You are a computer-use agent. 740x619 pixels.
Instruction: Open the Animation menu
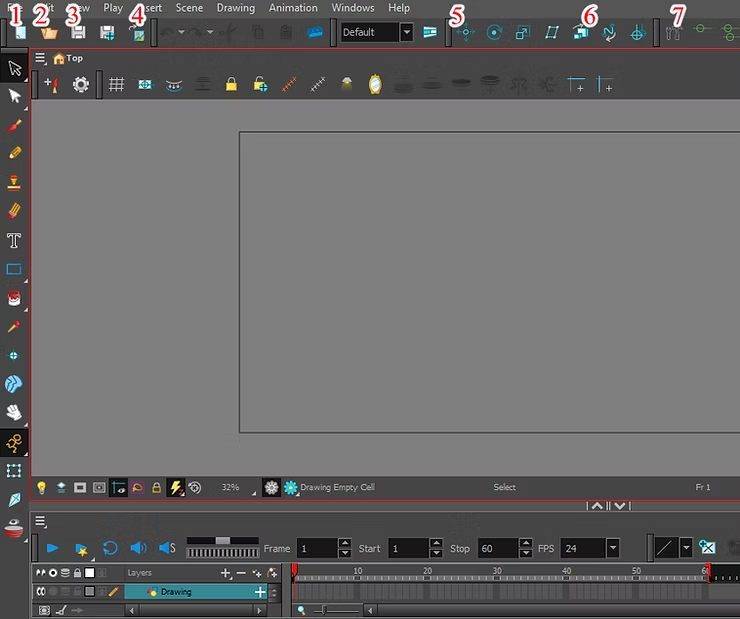[293, 8]
